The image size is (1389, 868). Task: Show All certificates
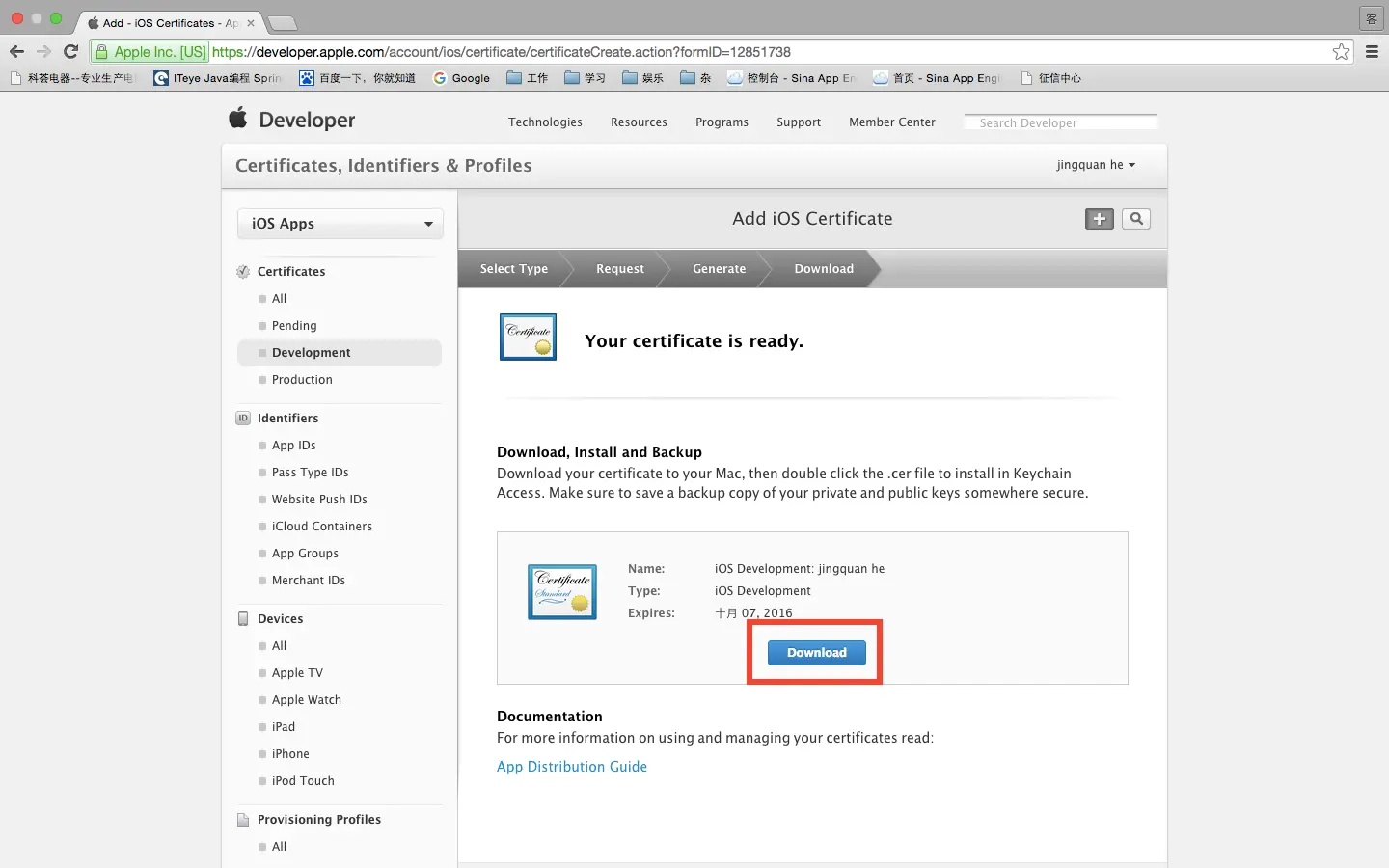(x=279, y=299)
